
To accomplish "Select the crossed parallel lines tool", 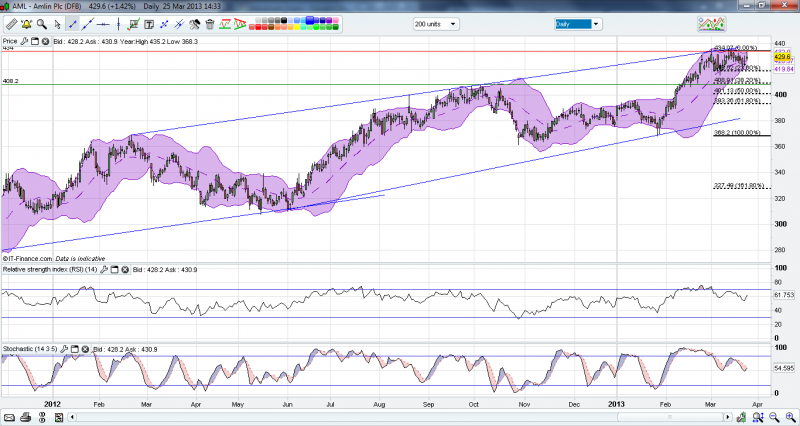I will 179,24.
